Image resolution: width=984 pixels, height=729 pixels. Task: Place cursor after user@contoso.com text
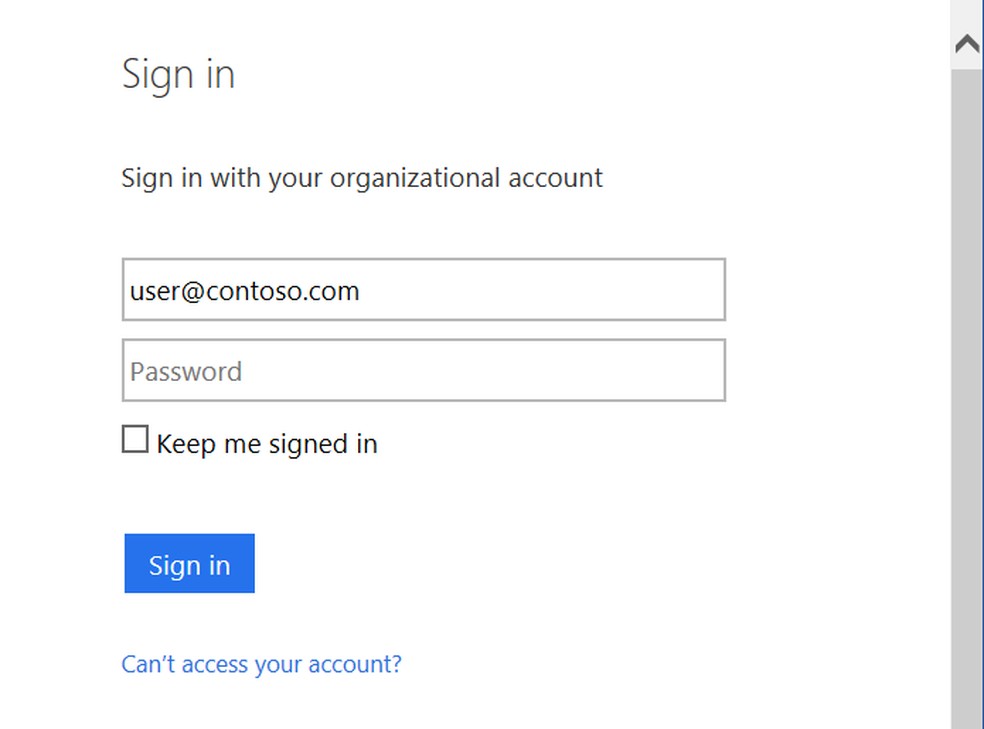click(362, 291)
